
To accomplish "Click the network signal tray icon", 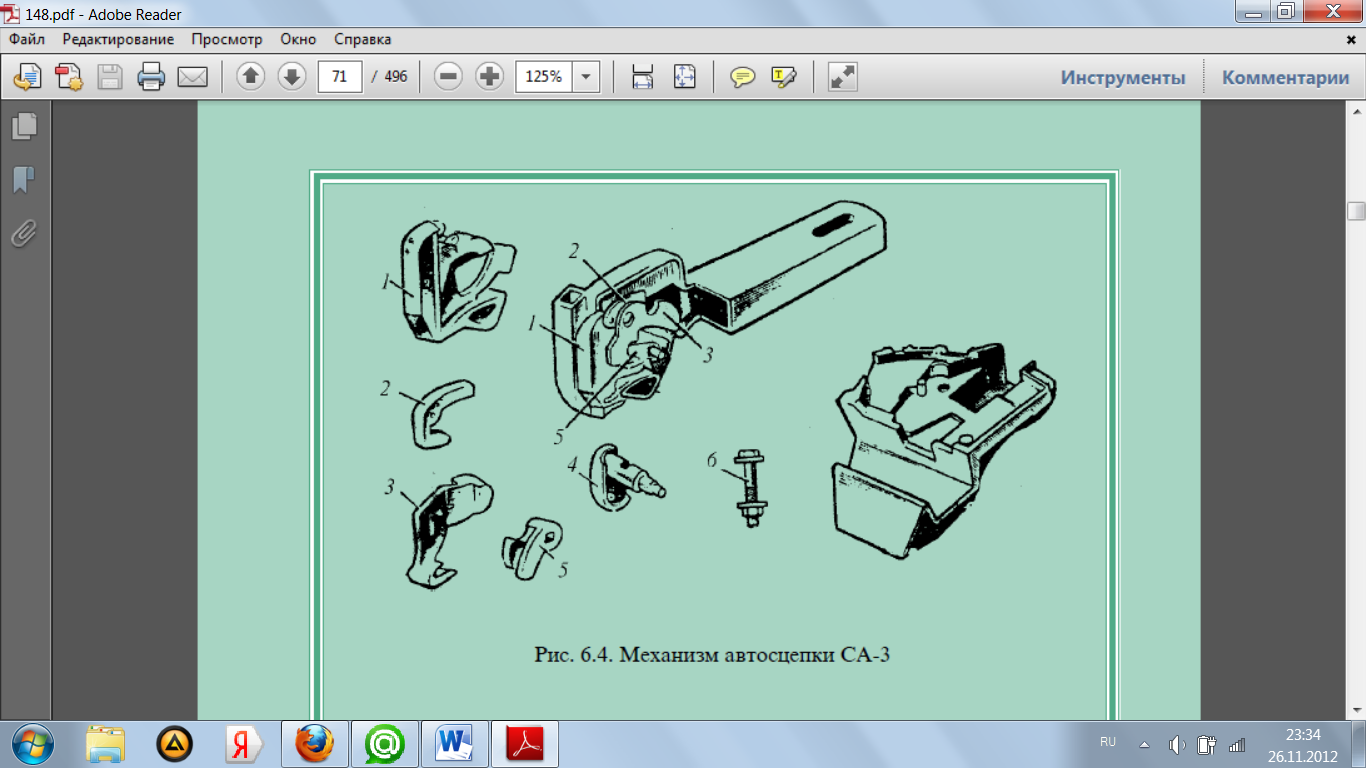I will point(1237,745).
